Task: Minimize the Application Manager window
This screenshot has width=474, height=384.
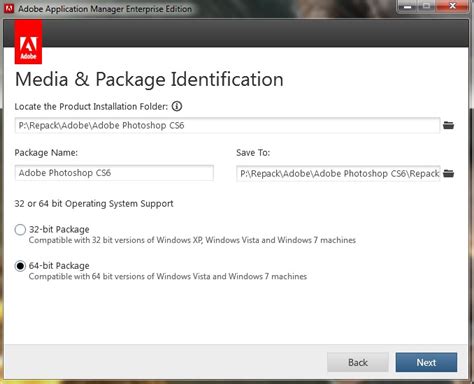Action: tap(407, 6)
